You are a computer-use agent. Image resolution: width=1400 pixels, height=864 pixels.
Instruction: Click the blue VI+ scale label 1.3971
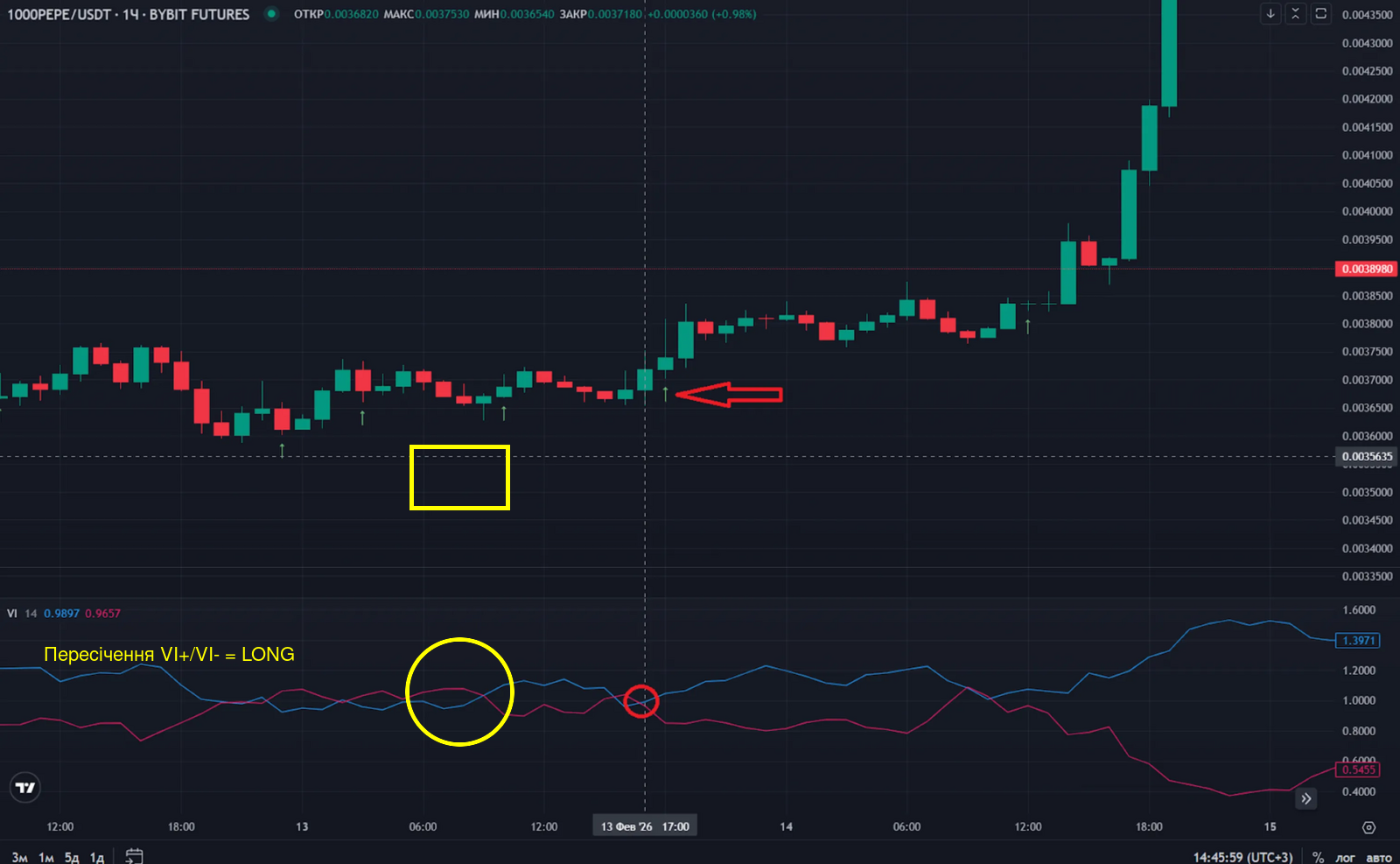[x=1358, y=640]
